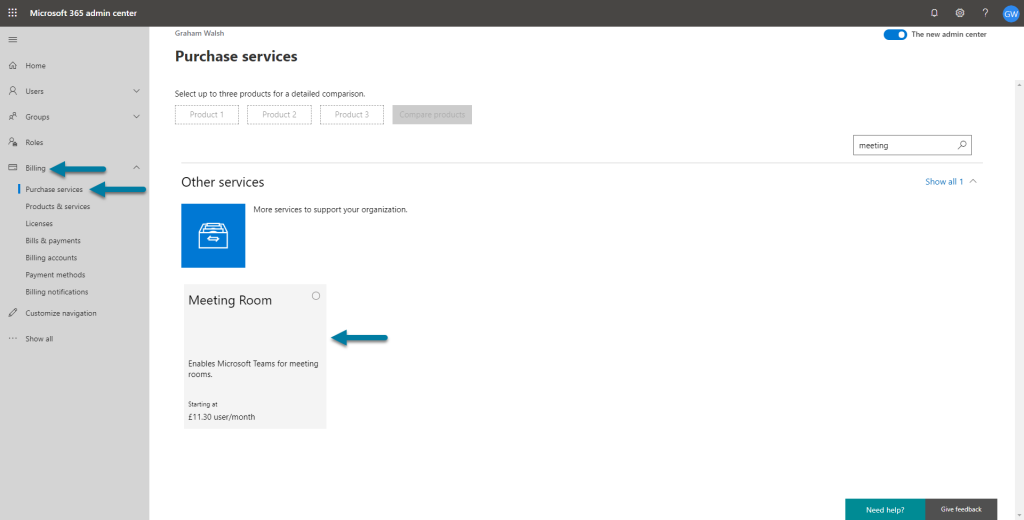This screenshot has width=1024, height=520.
Task: Open Products & services menu item
Action: pyautogui.click(x=58, y=206)
